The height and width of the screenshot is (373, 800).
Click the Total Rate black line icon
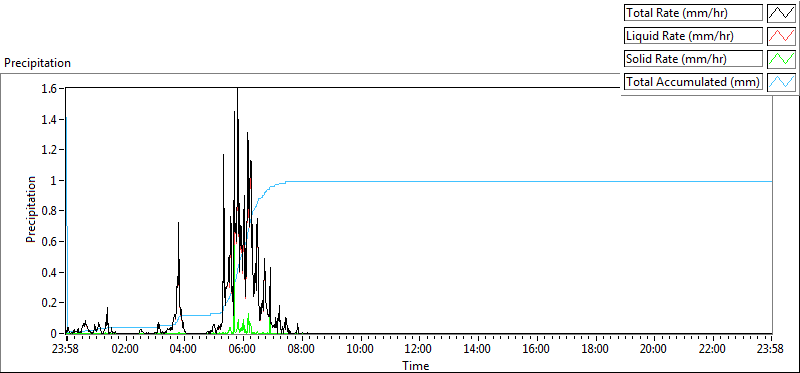782,13
